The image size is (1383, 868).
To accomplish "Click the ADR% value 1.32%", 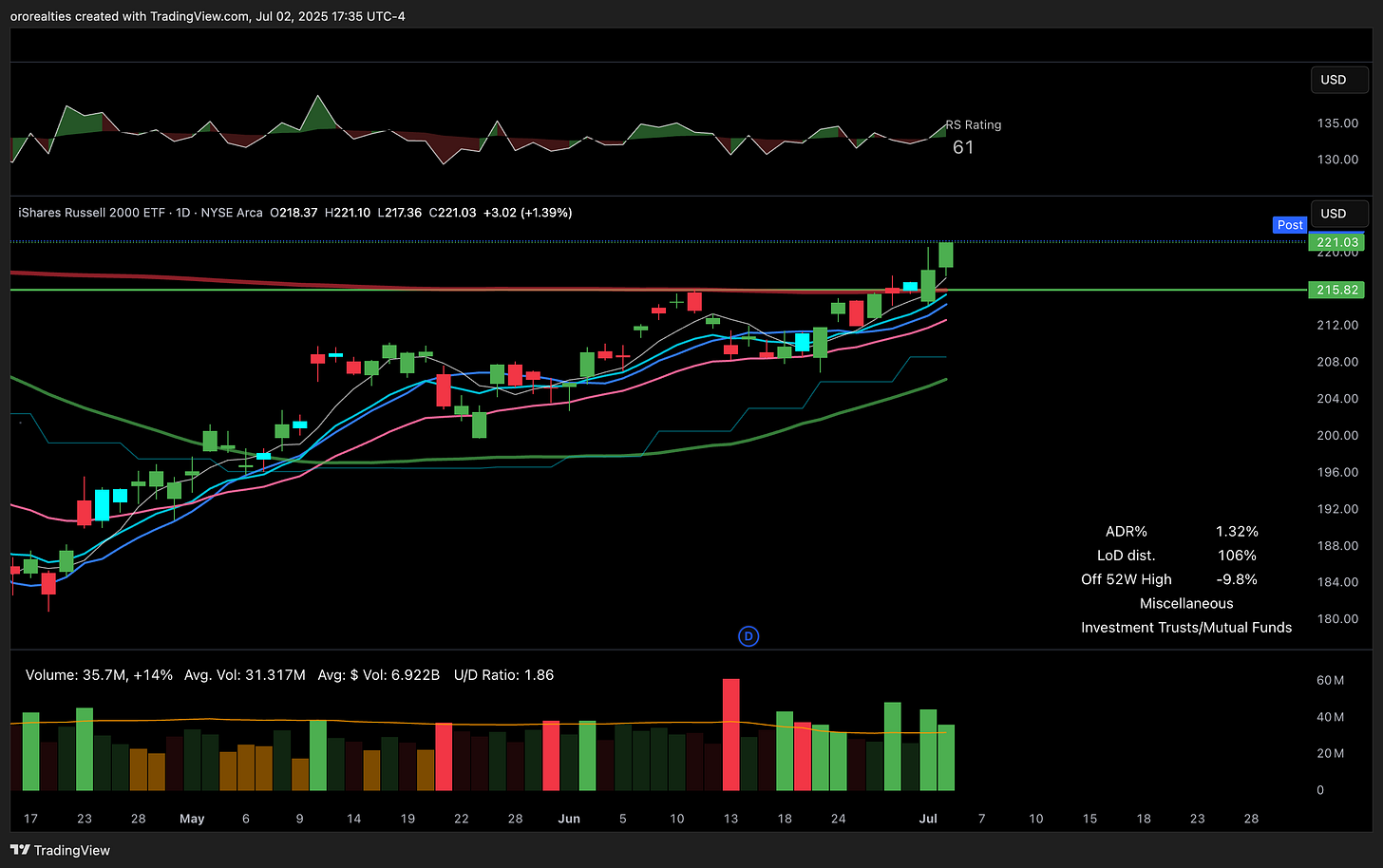I will (x=1237, y=532).
